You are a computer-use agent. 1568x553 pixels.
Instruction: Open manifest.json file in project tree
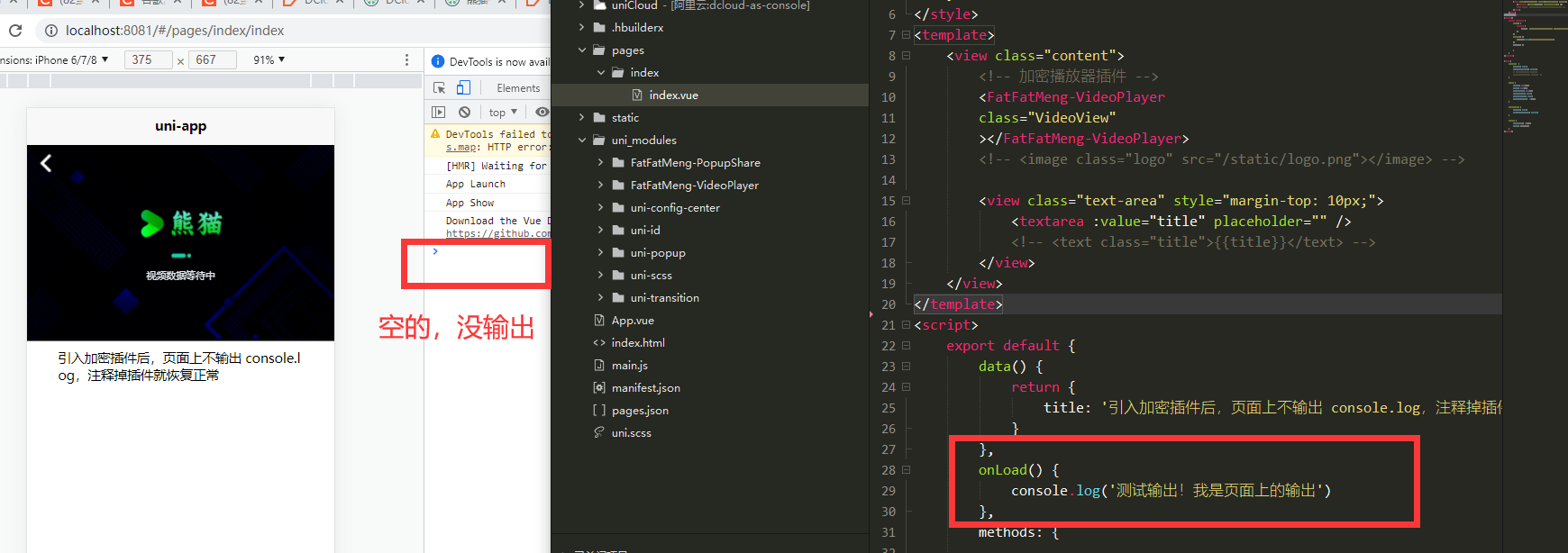645,387
